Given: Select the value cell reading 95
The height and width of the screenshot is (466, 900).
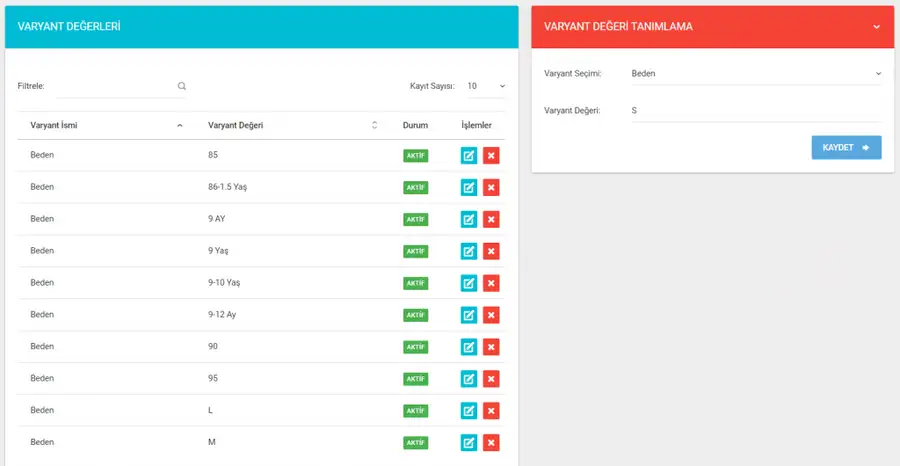Looking at the screenshot, I should click(x=213, y=378).
